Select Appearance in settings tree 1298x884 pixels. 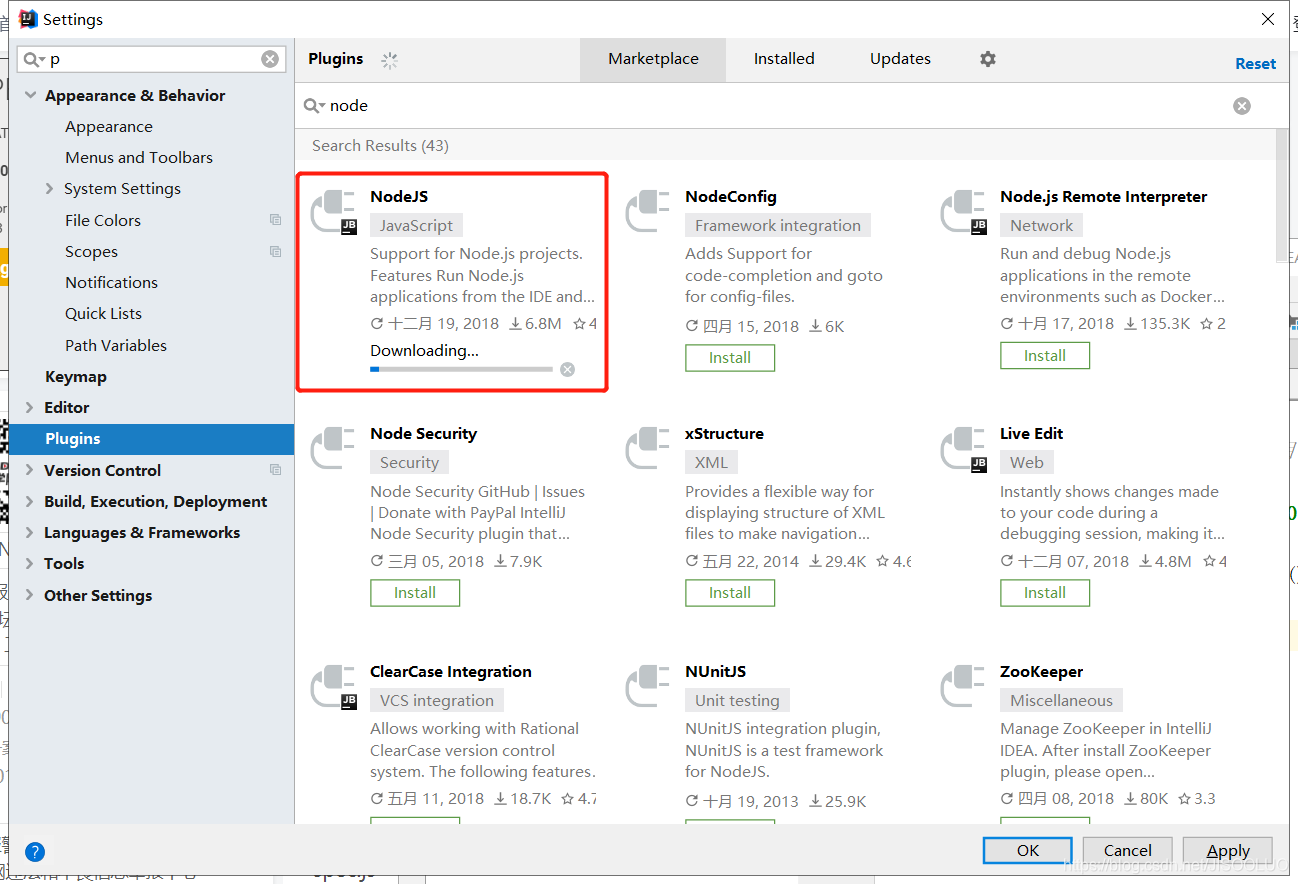click(109, 127)
